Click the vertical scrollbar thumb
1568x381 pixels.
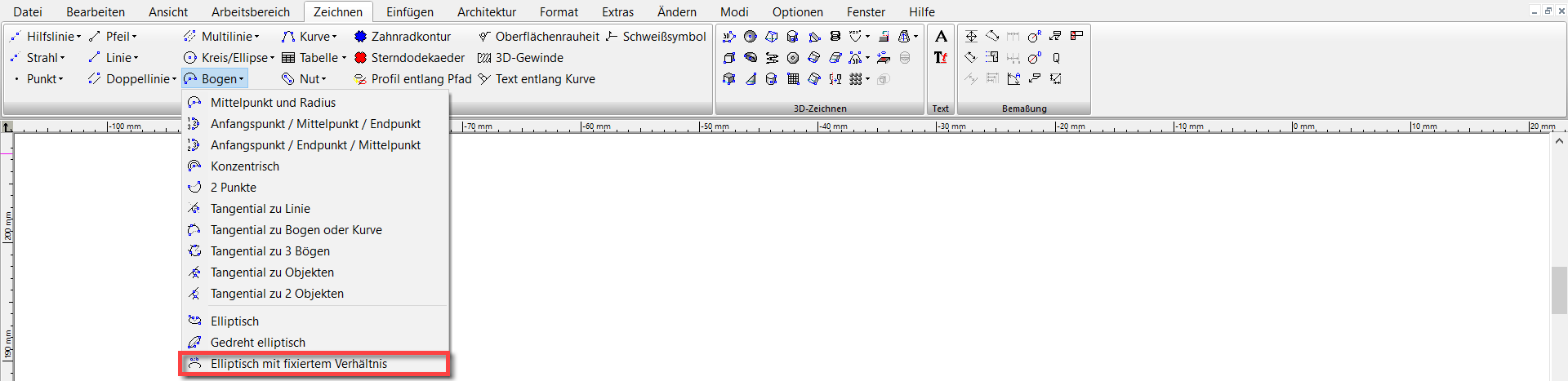(x=1559, y=290)
